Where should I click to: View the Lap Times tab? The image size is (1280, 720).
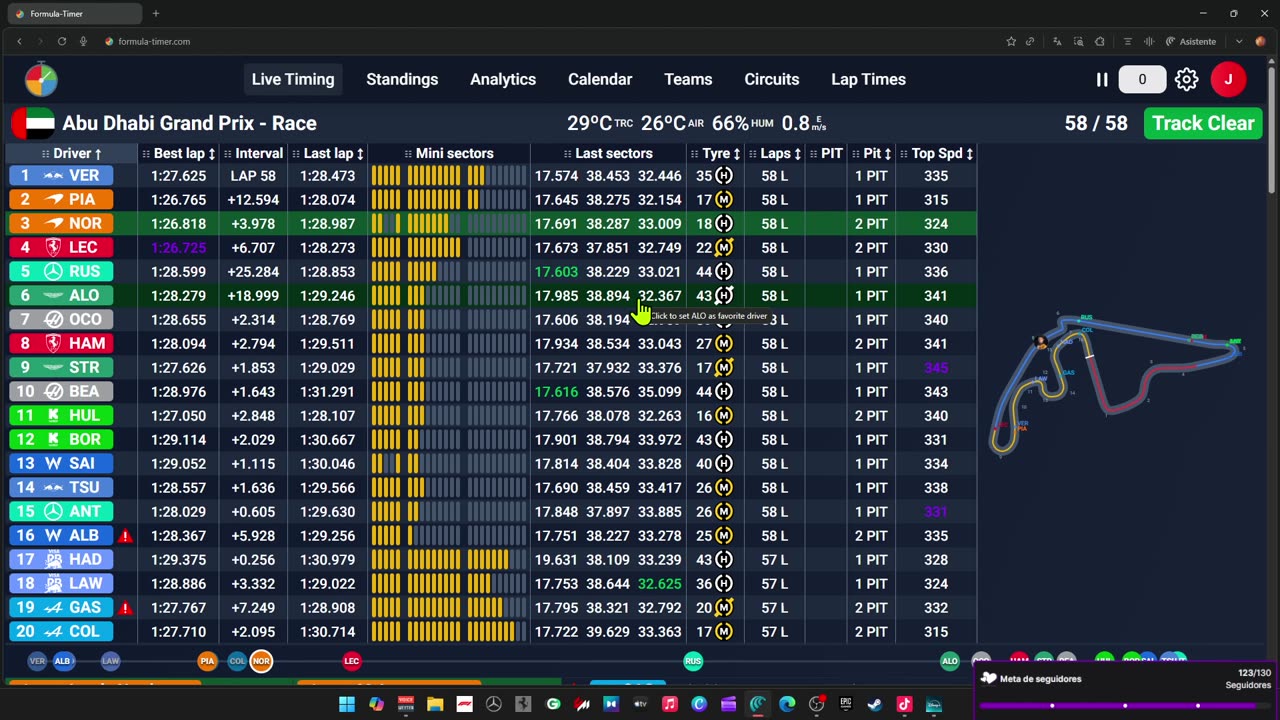868,80
